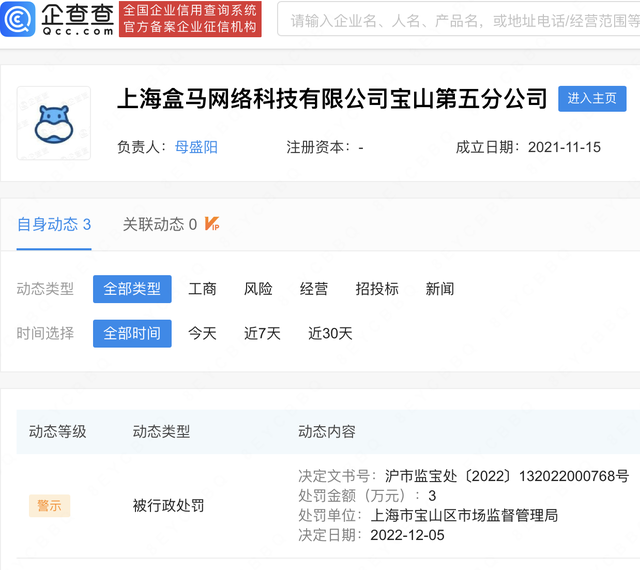Click 动态类型 column header in table

pyautogui.click(x=161, y=432)
